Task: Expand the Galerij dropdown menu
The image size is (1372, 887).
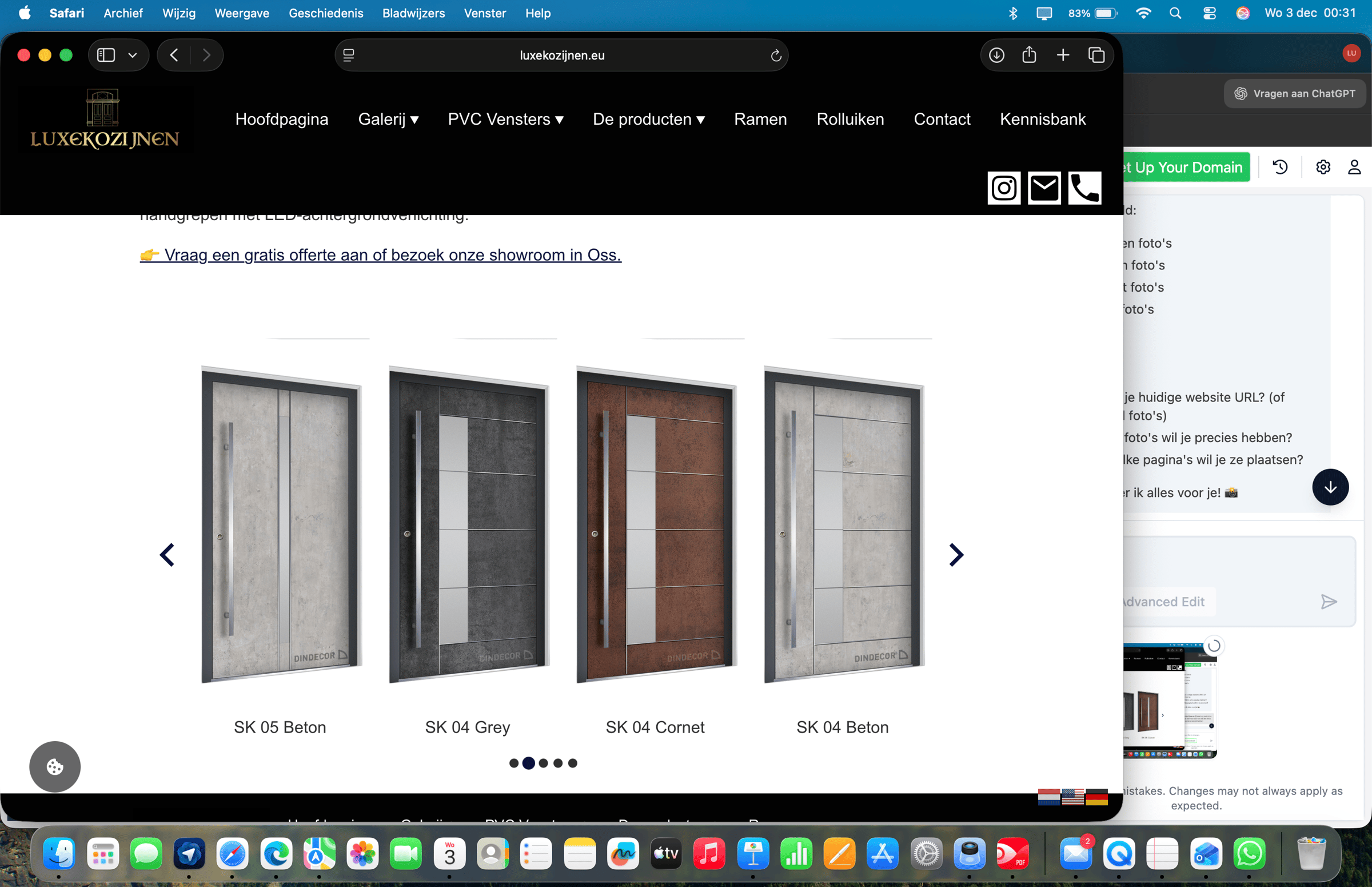Action: (389, 119)
